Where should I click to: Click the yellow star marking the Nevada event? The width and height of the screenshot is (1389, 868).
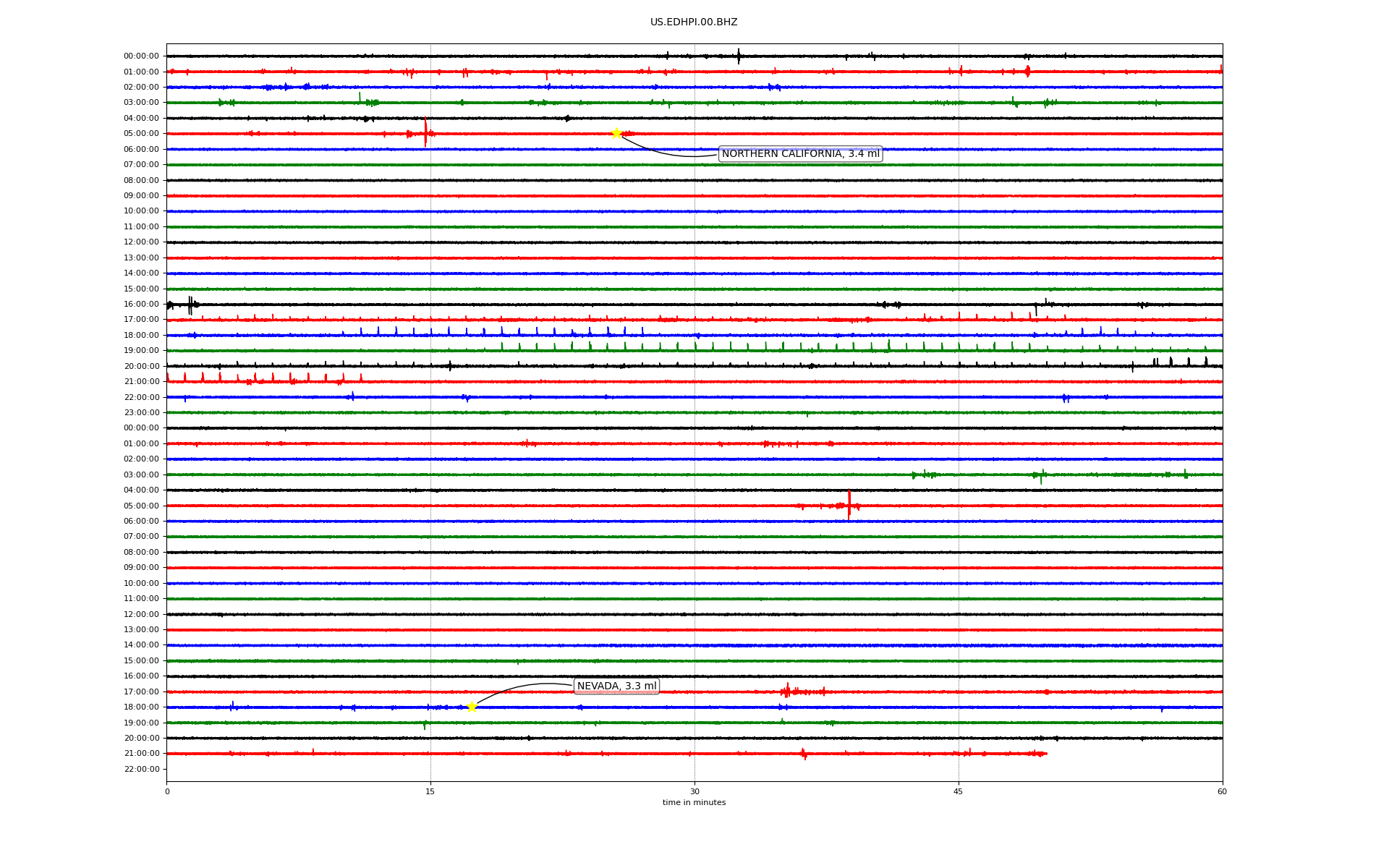coord(472,707)
